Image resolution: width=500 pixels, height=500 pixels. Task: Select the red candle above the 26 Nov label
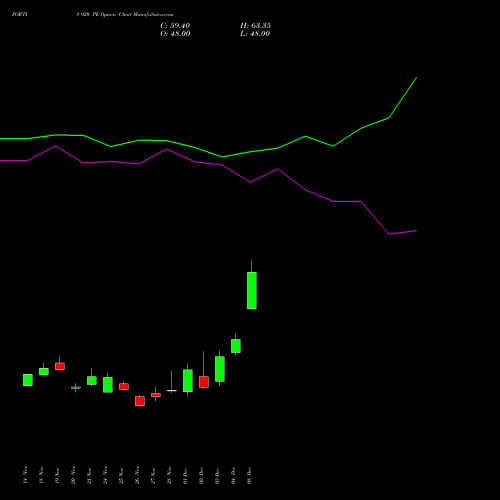coord(140,401)
